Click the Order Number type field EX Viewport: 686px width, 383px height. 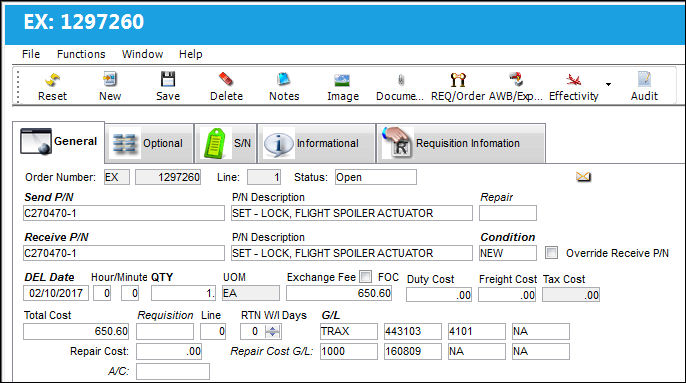point(117,177)
